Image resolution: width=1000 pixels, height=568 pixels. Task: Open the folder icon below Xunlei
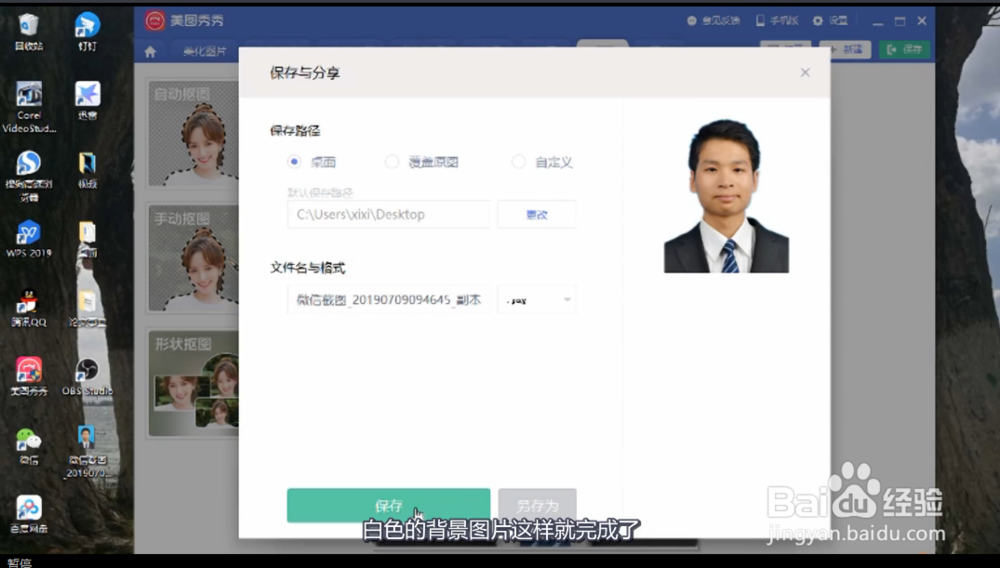click(87, 169)
